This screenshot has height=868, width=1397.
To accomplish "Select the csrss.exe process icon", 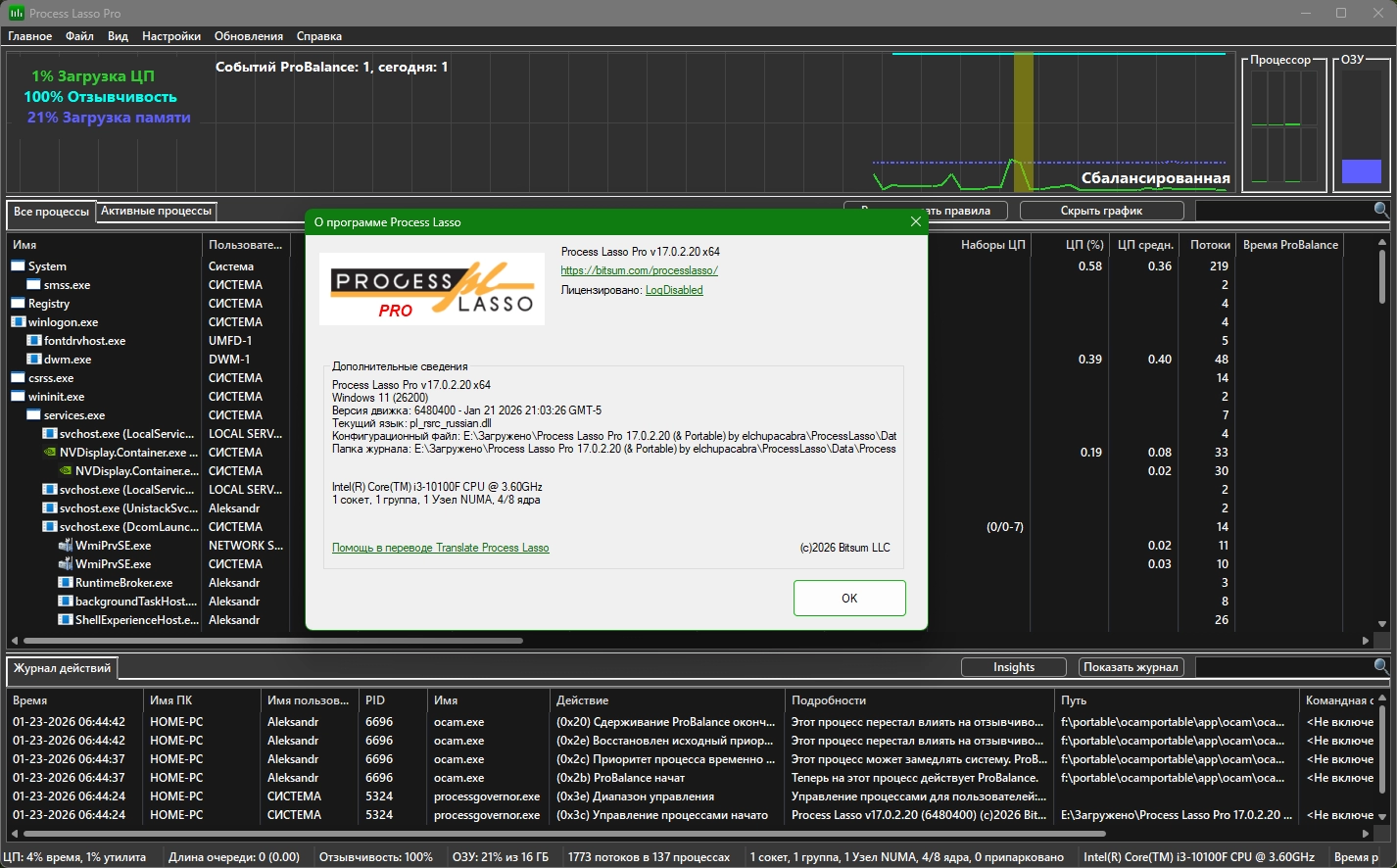I will 18,377.
